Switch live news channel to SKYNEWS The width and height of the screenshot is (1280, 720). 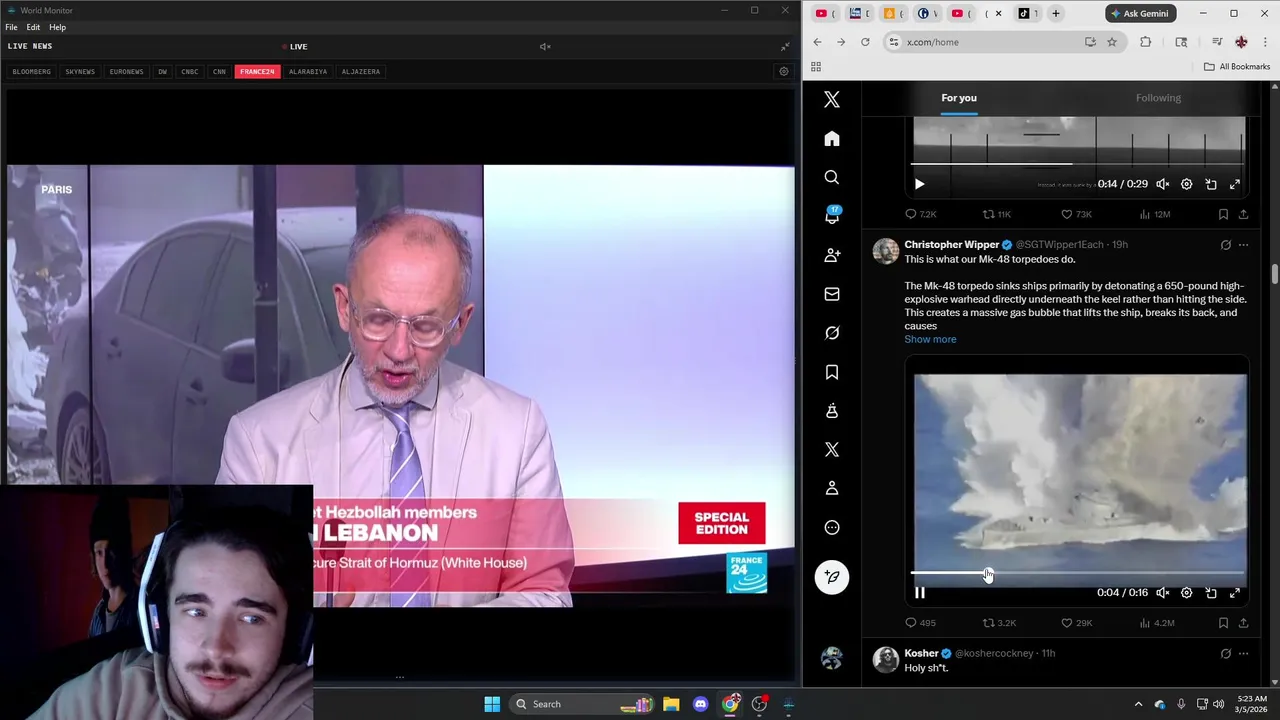80,71
